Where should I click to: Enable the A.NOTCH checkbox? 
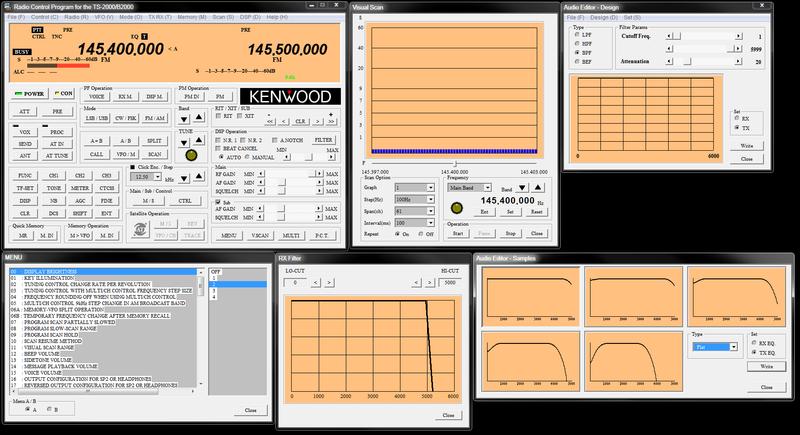[x=274, y=140]
